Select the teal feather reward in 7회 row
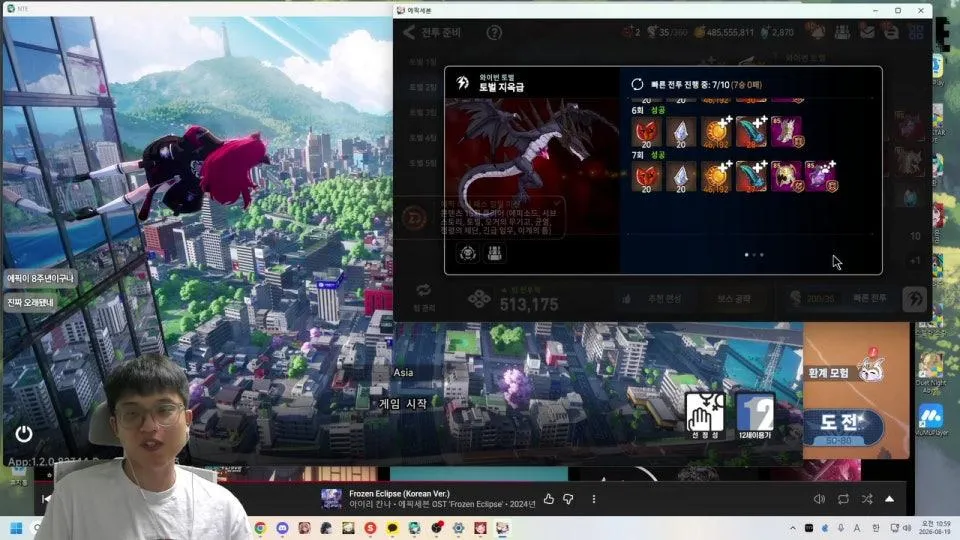Image resolution: width=960 pixels, height=540 pixels. (751, 177)
